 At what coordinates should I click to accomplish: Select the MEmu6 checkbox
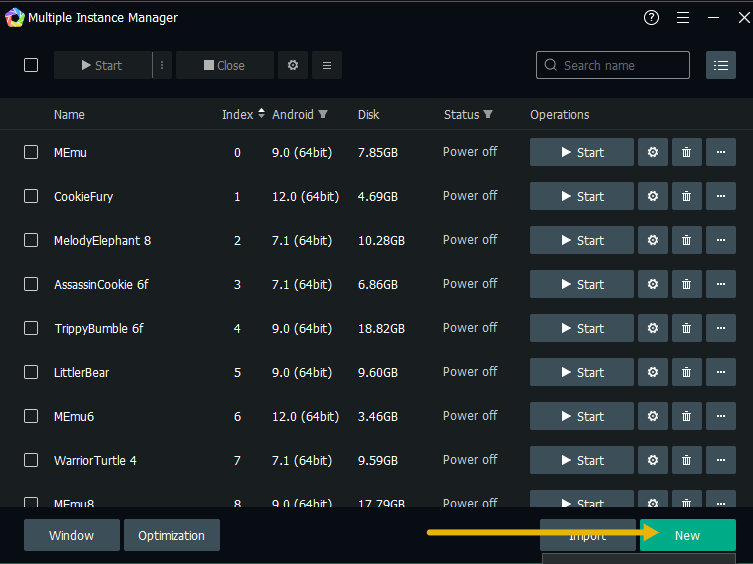[x=31, y=416]
